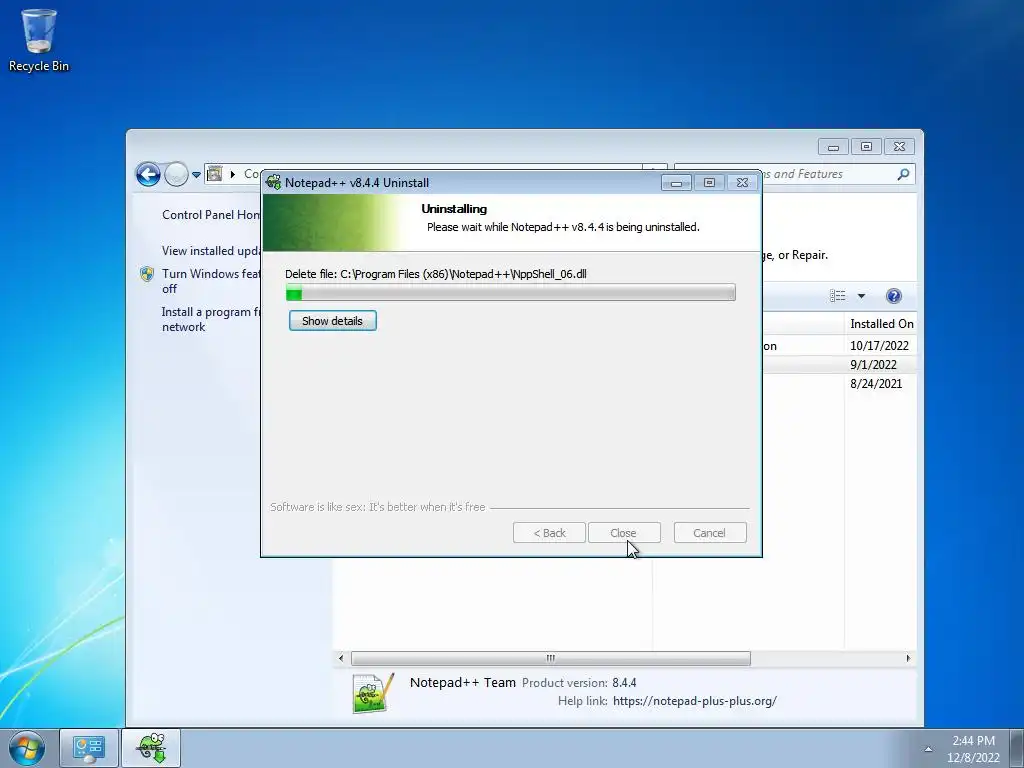
Task: Open Control Panel Home link
Action: coord(211,215)
